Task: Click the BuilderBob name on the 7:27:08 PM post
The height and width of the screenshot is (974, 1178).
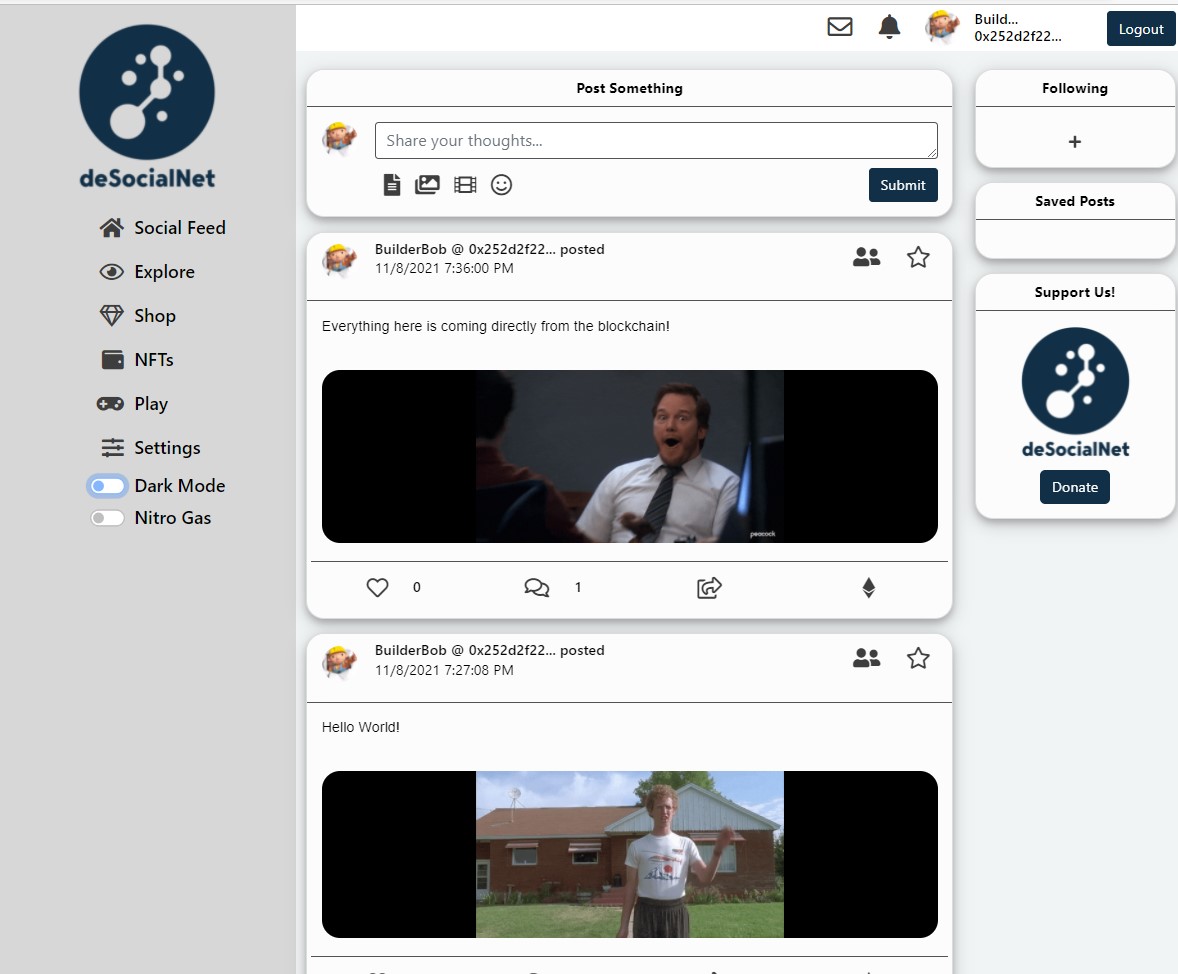Action: (x=410, y=651)
